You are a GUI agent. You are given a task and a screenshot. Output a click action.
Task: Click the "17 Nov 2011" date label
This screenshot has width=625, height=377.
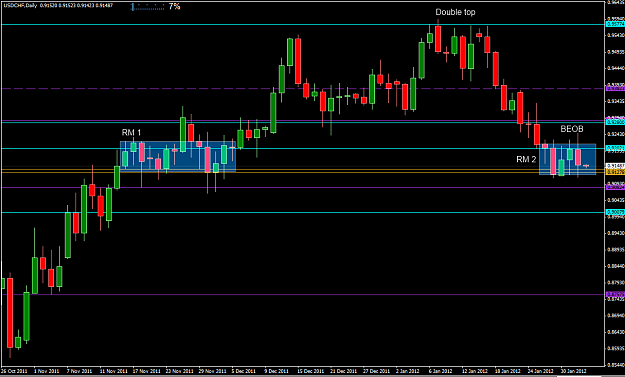146,371
